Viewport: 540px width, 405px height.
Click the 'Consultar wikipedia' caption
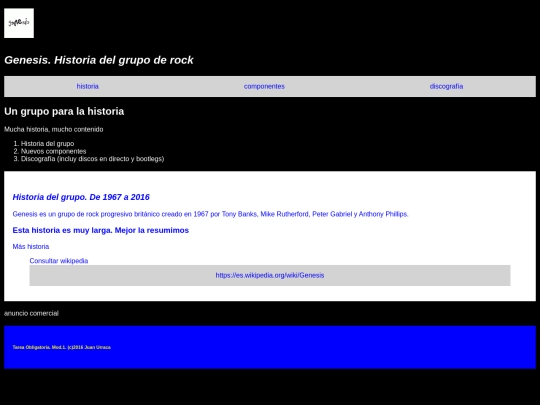click(59, 261)
